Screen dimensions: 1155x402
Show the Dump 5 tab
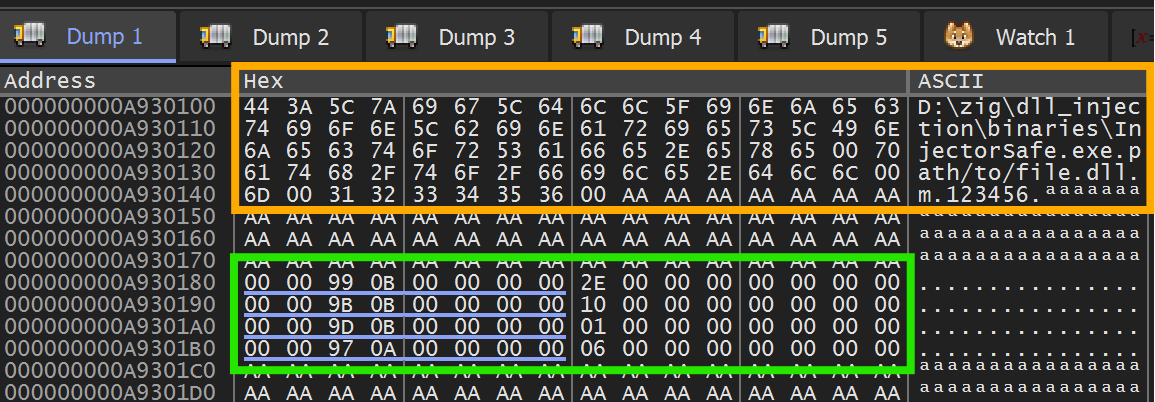pos(829,36)
